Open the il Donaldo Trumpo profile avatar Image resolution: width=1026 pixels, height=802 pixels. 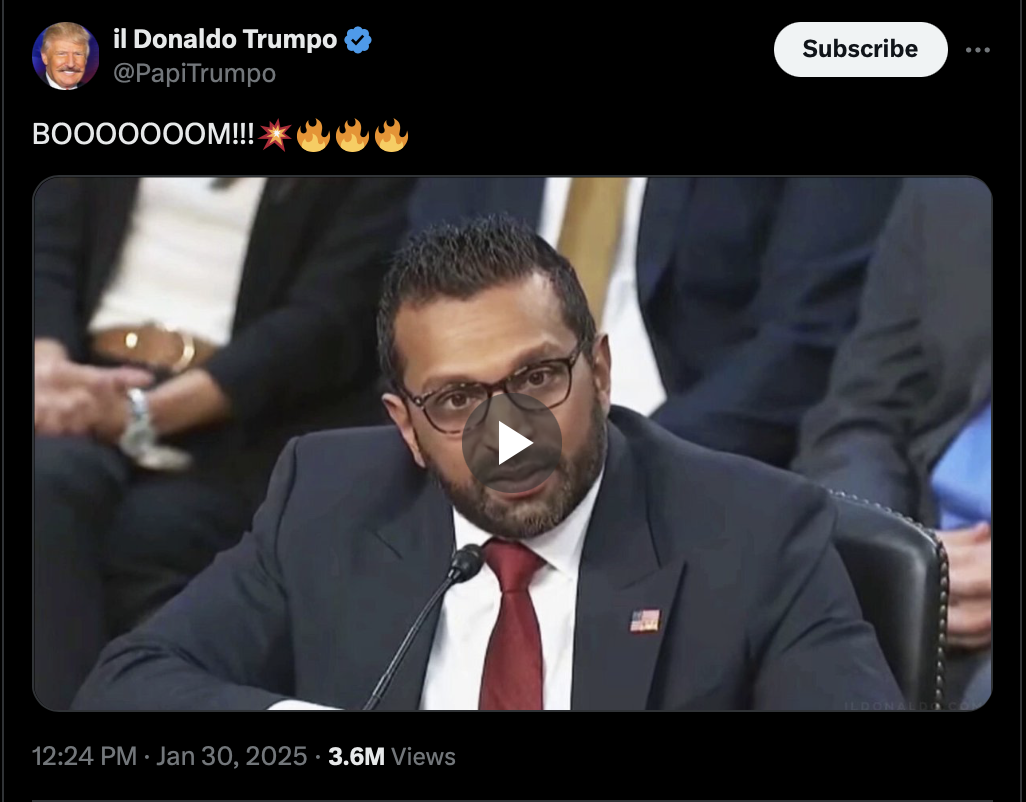pyautogui.click(x=65, y=56)
